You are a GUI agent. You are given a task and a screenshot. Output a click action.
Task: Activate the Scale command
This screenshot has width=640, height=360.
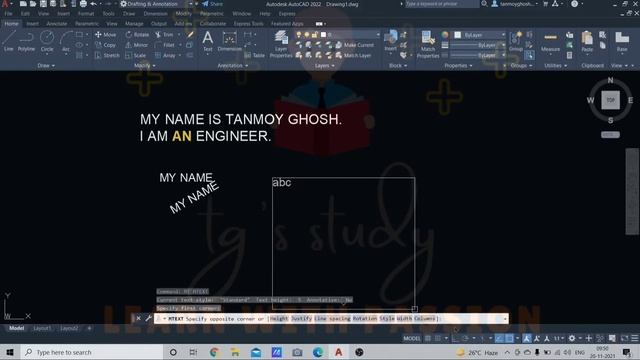tap(136, 55)
